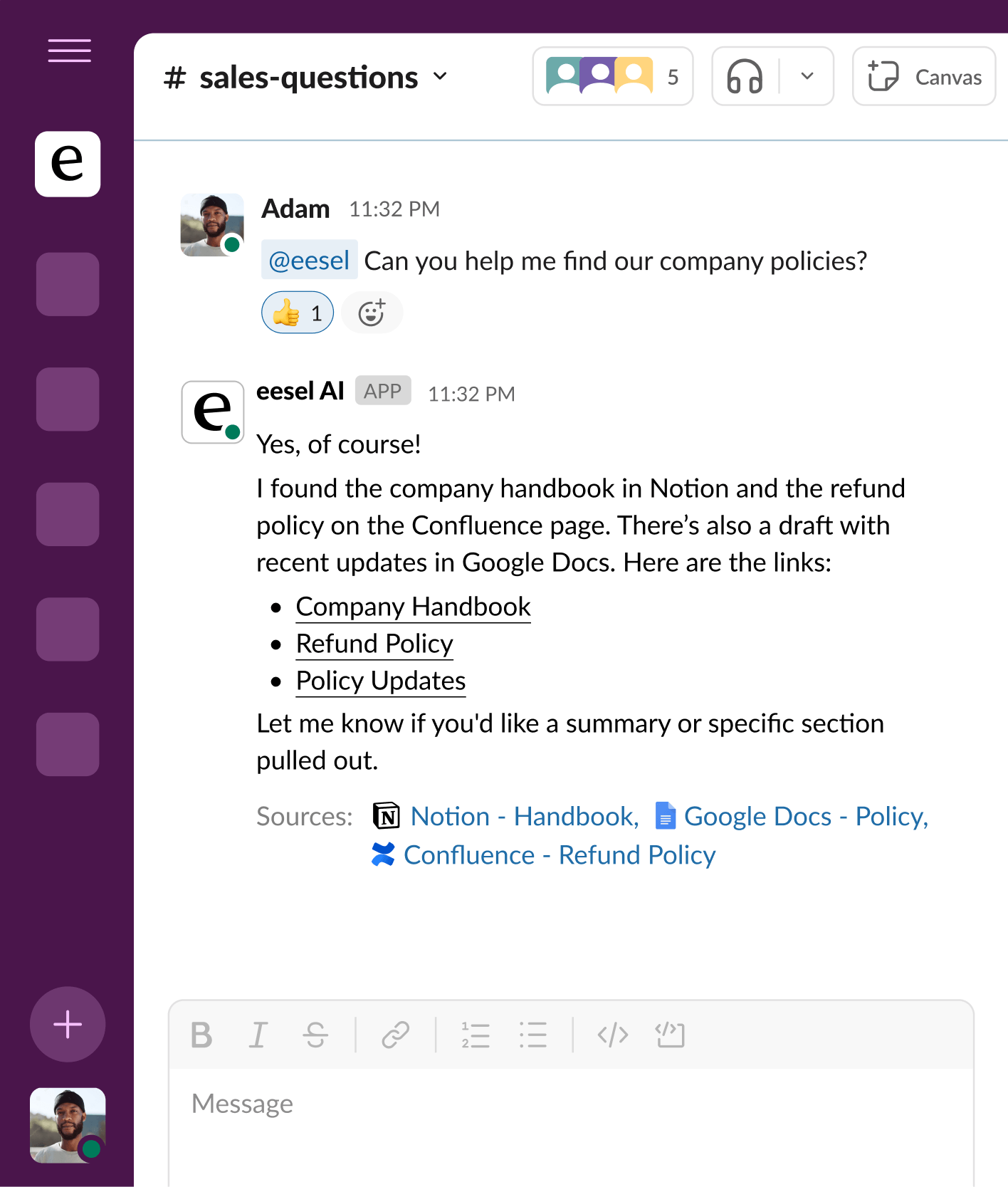Open the Policy Updates link
This screenshot has height=1187, width=1008.
click(381, 681)
